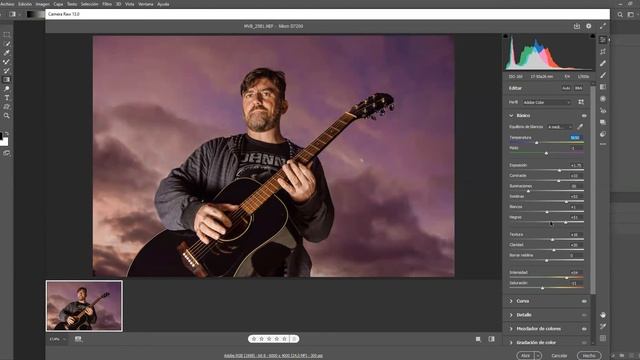Open more image settings three-dot icon

pos(603,144)
